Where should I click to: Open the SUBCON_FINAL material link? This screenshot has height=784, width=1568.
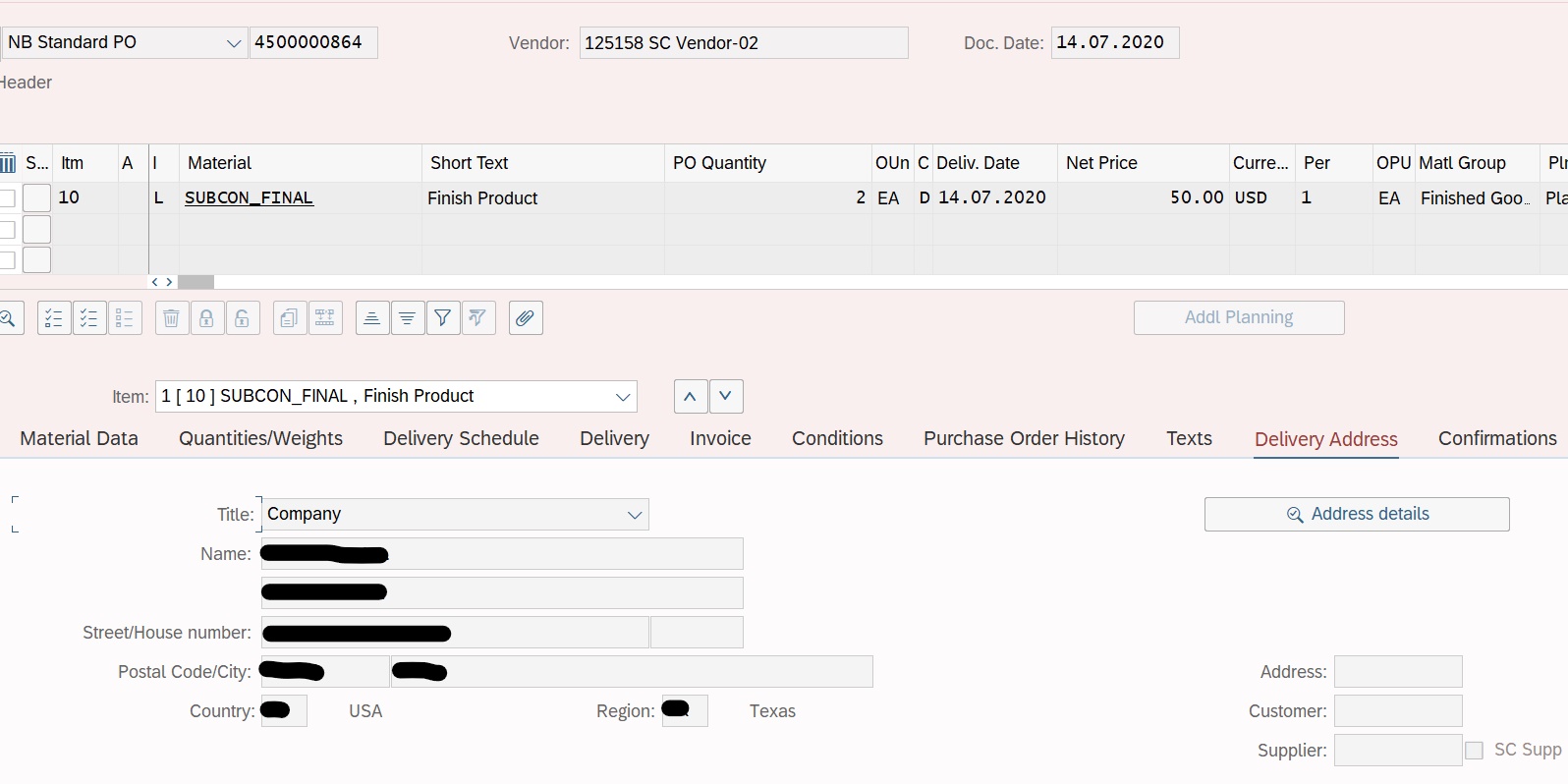point(249,197)
